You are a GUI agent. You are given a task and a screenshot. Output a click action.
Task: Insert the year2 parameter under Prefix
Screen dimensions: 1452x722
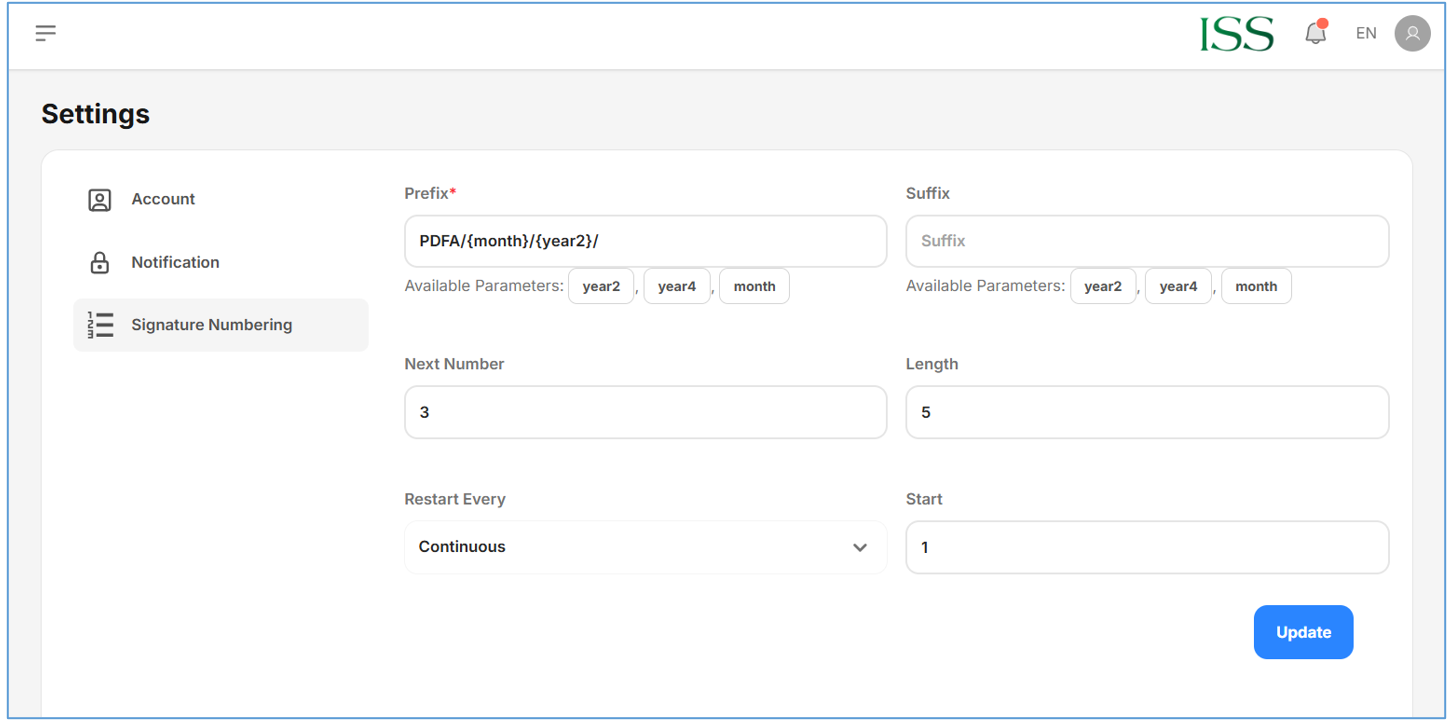tap(601, 286)
